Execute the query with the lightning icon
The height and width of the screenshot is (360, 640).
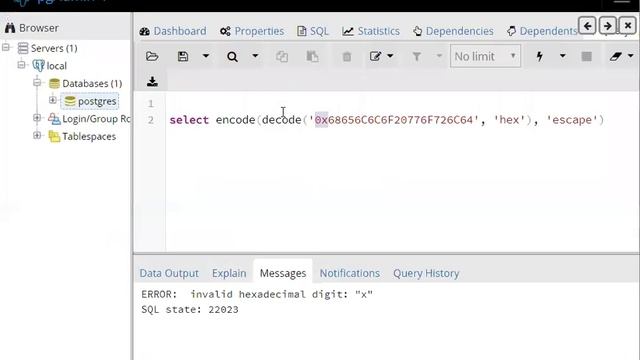[x=540, y=56]
